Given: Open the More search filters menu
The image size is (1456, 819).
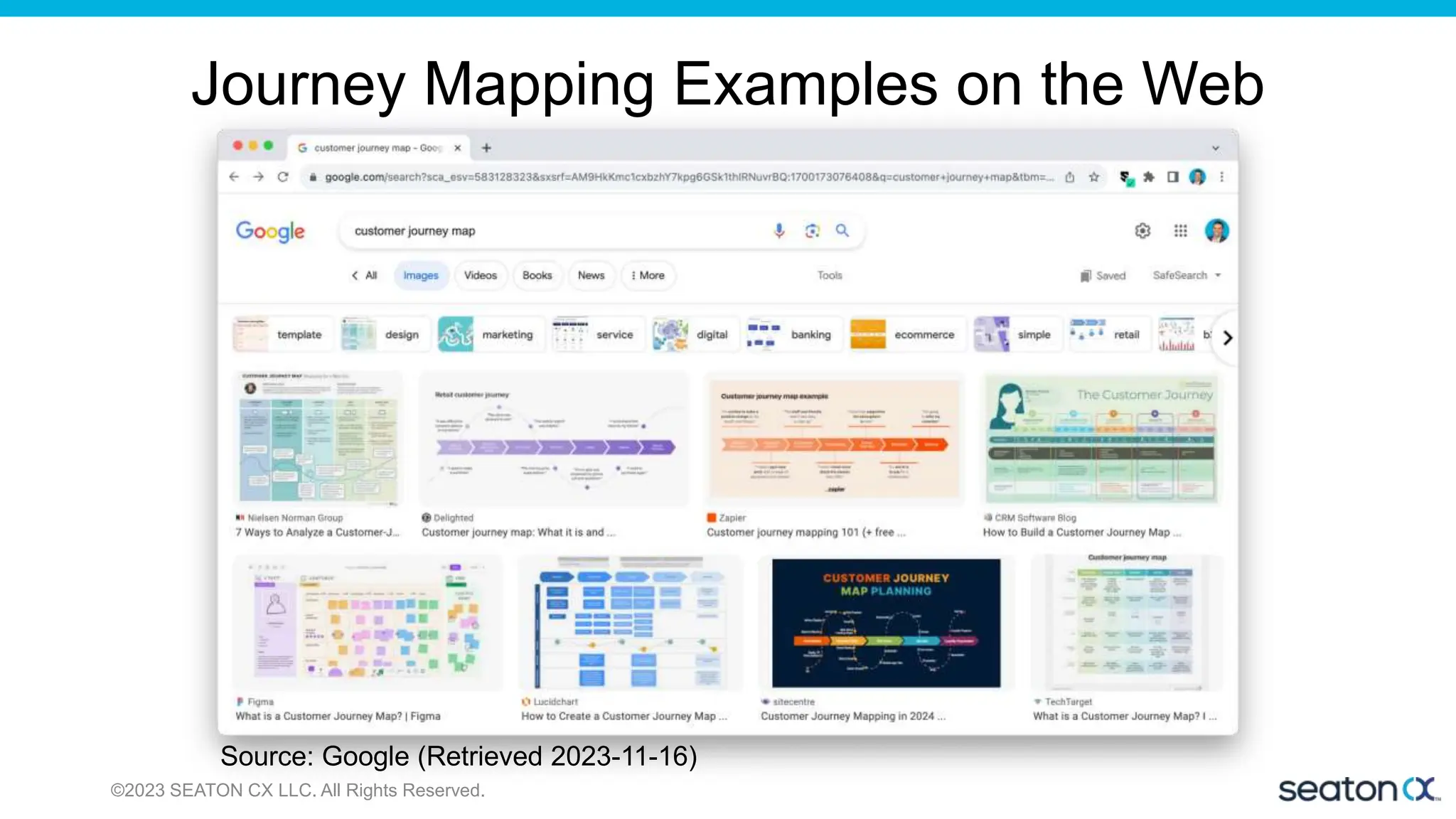Looking at the screenshot, I should tap(648, 275).
